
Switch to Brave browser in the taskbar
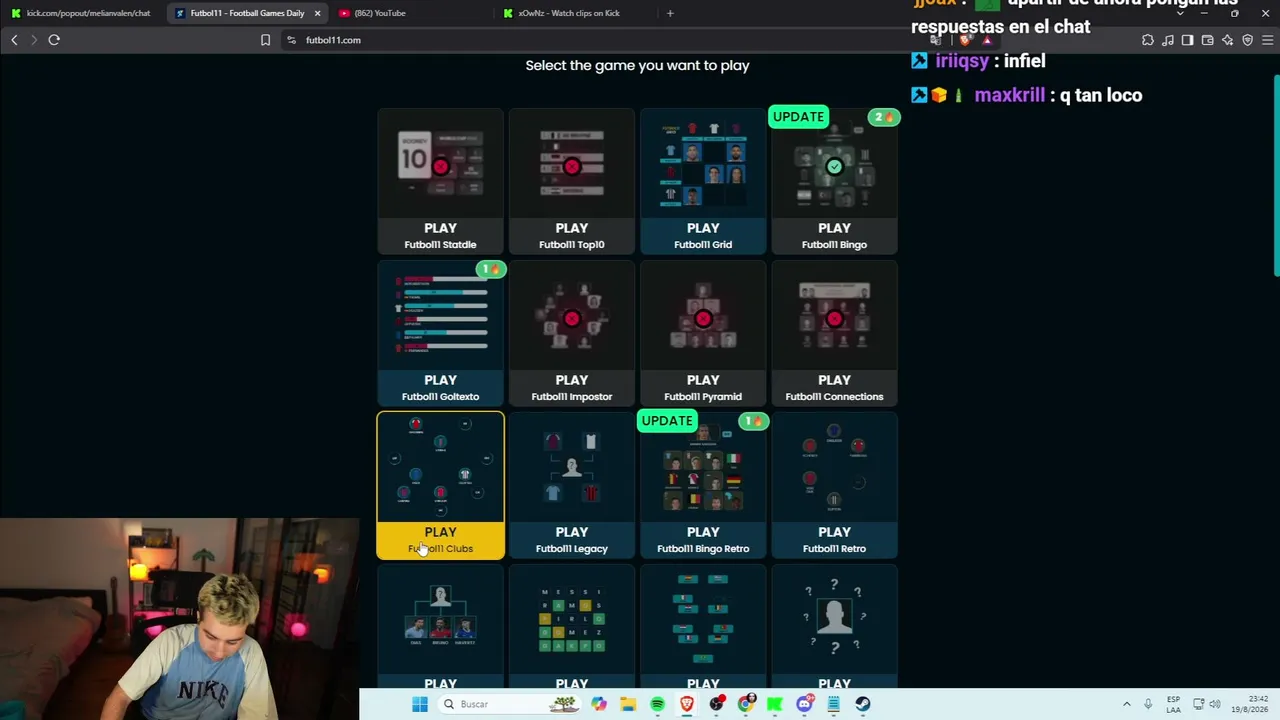coord(687,704)
